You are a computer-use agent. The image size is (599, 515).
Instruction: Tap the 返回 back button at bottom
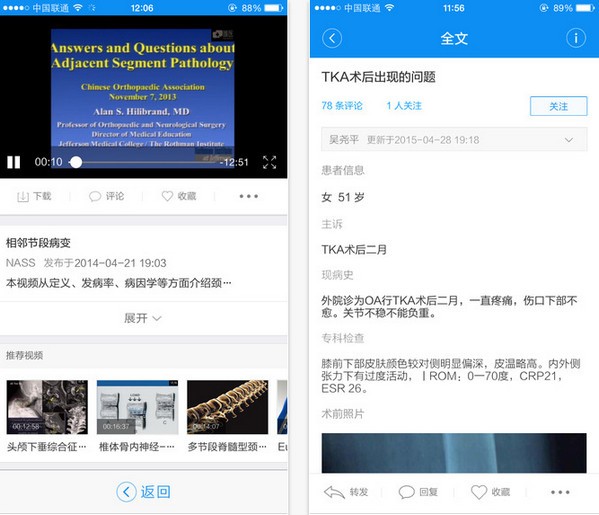tap(144, 492)
